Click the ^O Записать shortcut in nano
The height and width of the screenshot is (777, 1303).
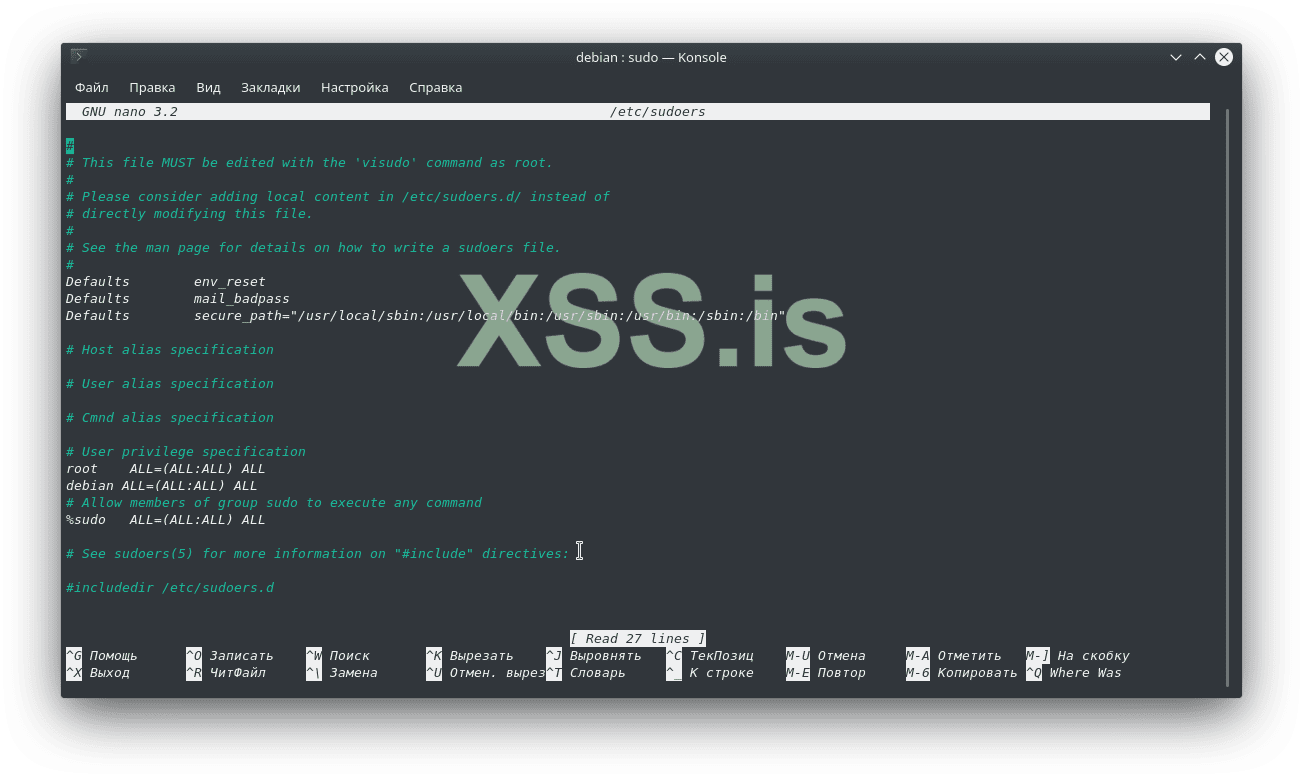pyautogui.click(x=220, y=656)
